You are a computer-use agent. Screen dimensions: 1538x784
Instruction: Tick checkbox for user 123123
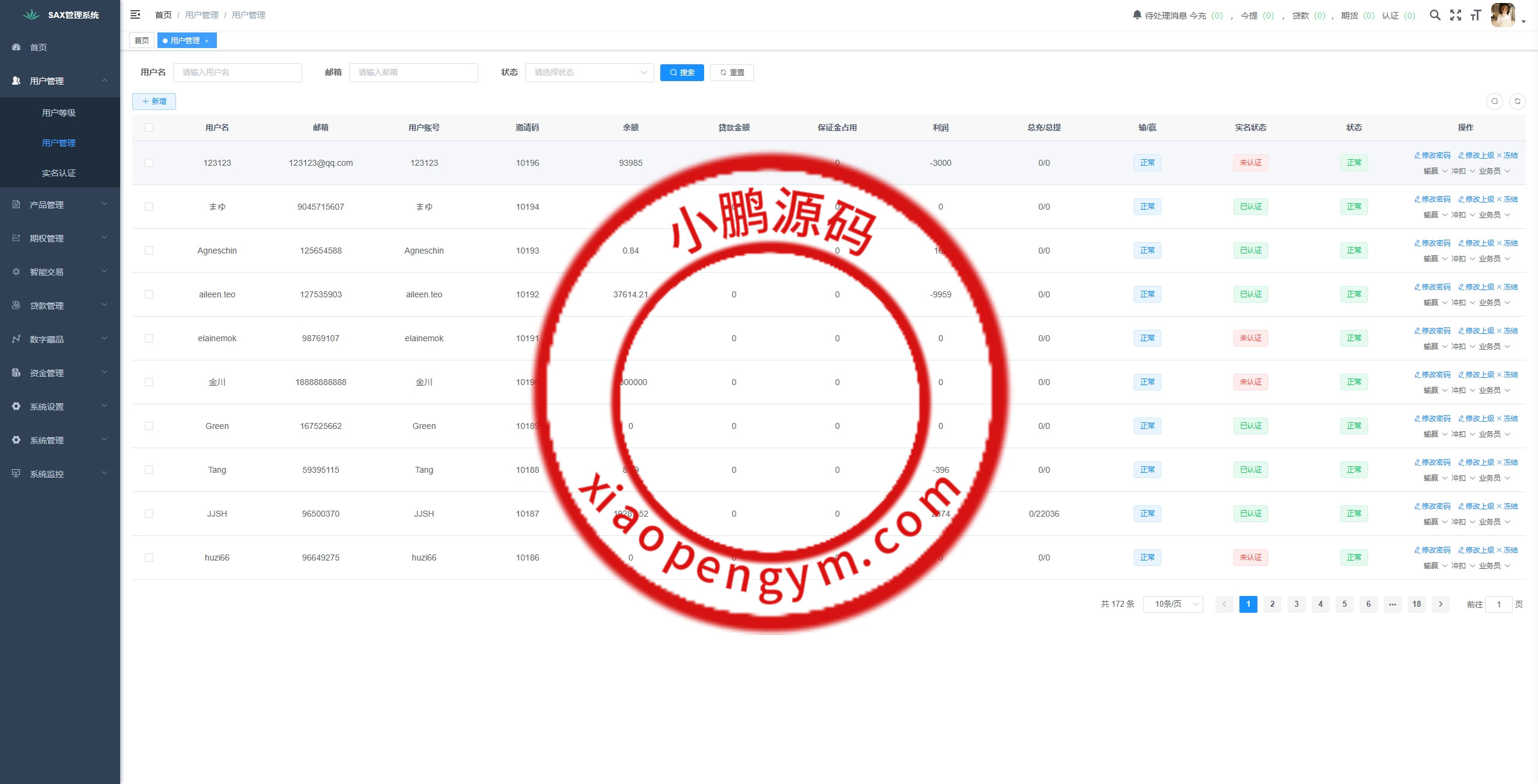coord(149,163)
